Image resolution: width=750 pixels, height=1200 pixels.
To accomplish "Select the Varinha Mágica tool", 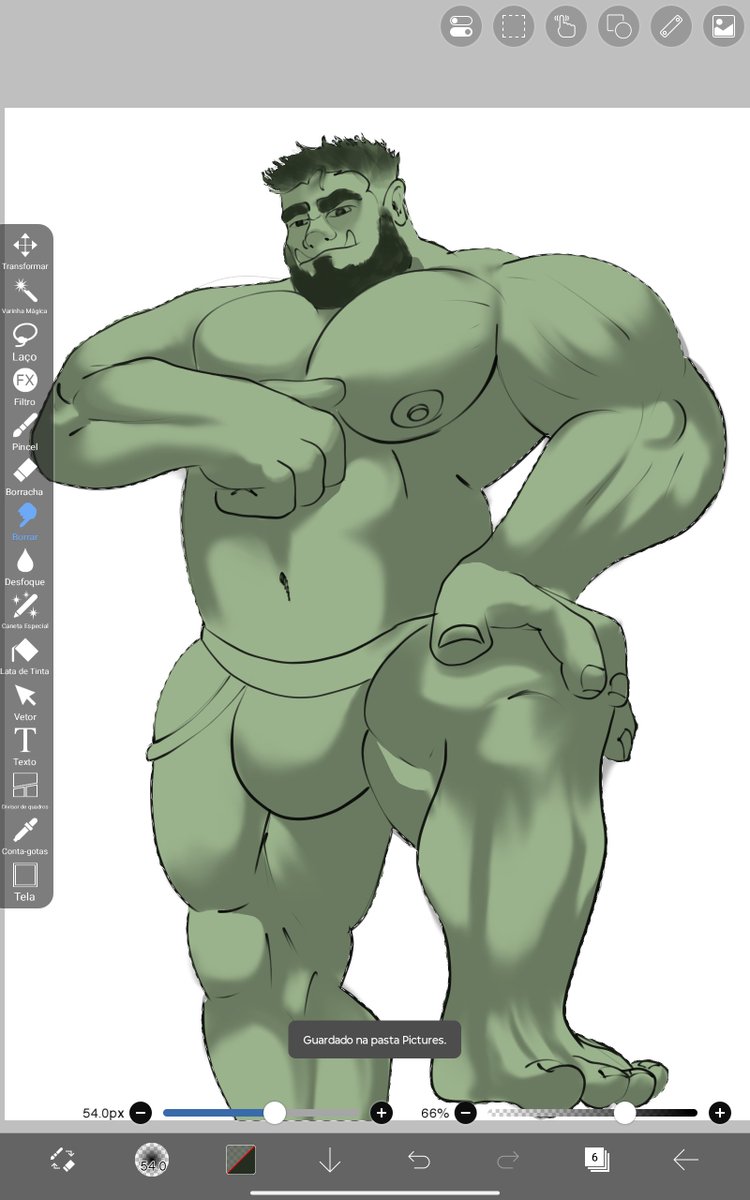I will click(x=25, y=296).
